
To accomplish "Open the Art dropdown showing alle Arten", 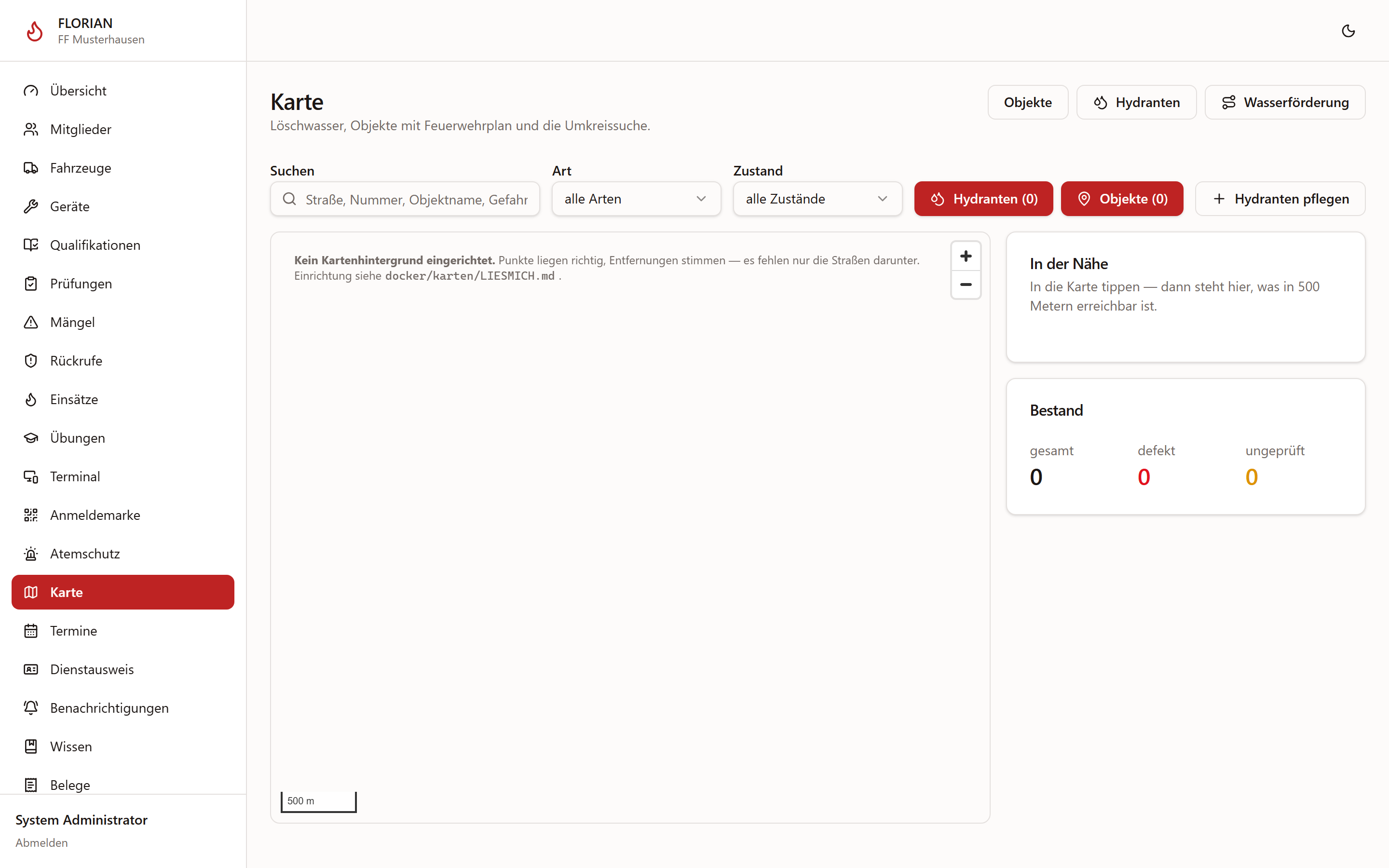I will [x=636, y=199].
